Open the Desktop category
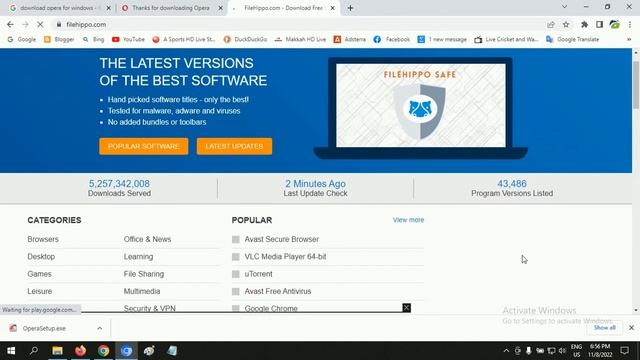This screenshot has width=640, height=360. point(41,256)
